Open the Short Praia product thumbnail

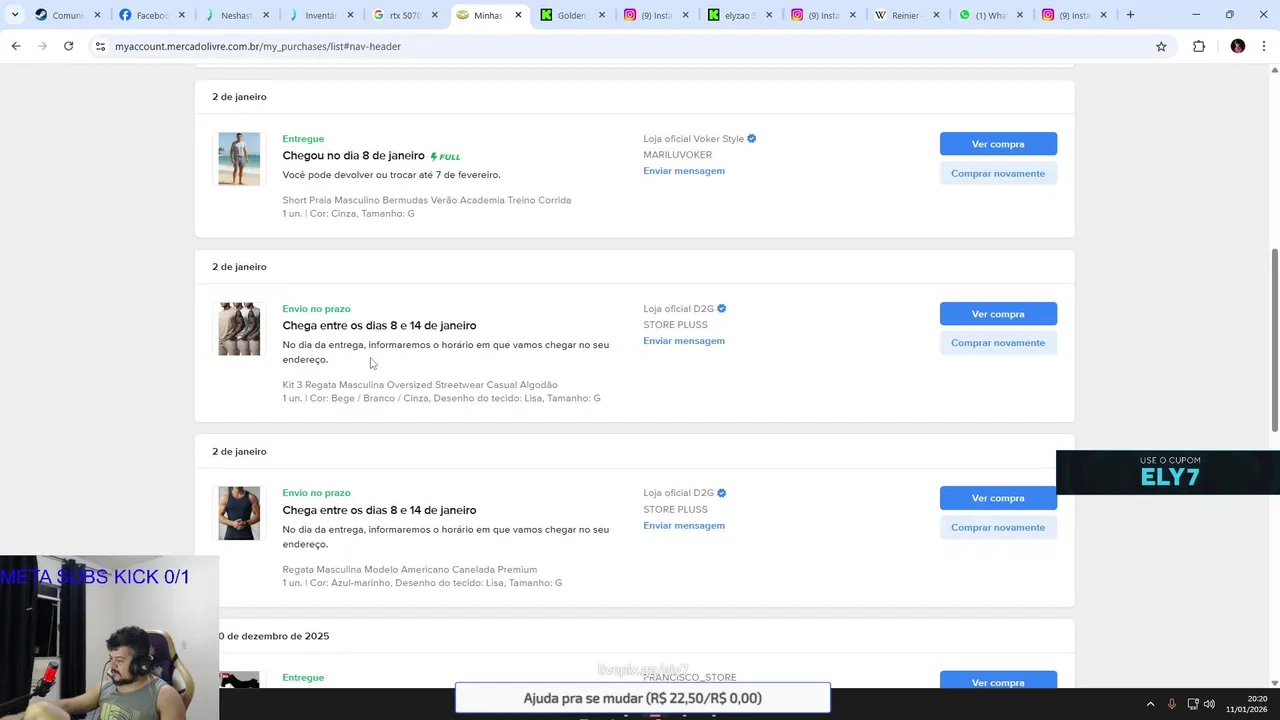point(239,158)
